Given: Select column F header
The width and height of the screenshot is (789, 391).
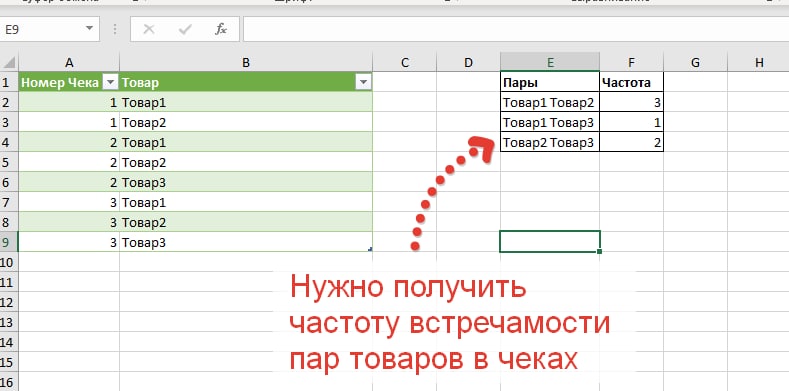Looking at the screenshot, I should click(x=632, y=62).
